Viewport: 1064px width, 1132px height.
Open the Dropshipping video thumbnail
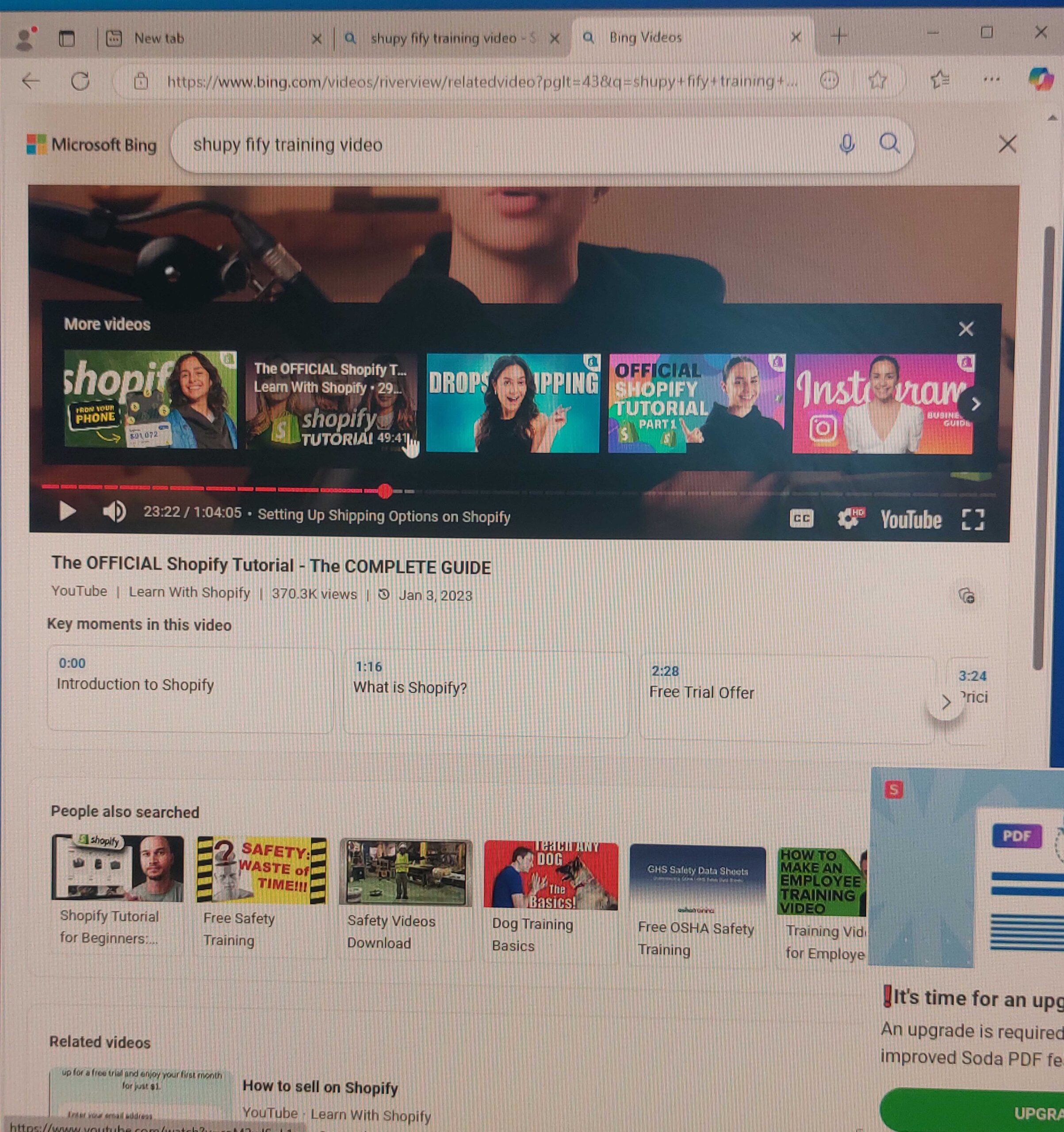pyautogui.click(x=513, y=403)
